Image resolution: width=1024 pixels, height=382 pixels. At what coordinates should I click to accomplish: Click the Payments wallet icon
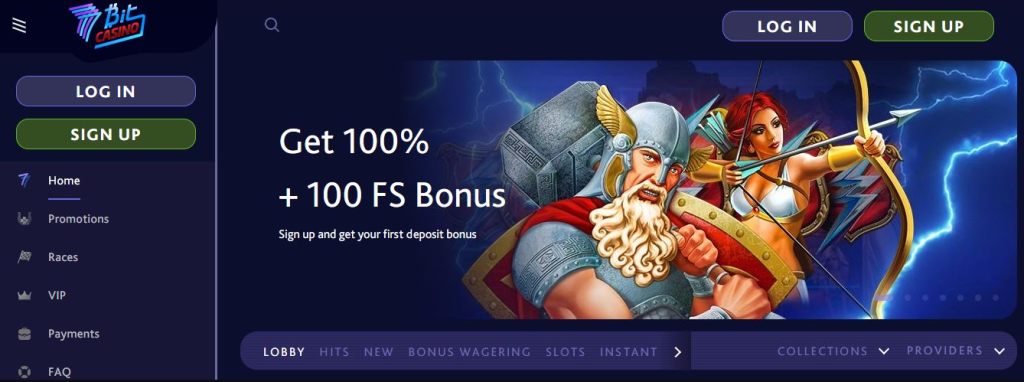[x=24, y=334]
